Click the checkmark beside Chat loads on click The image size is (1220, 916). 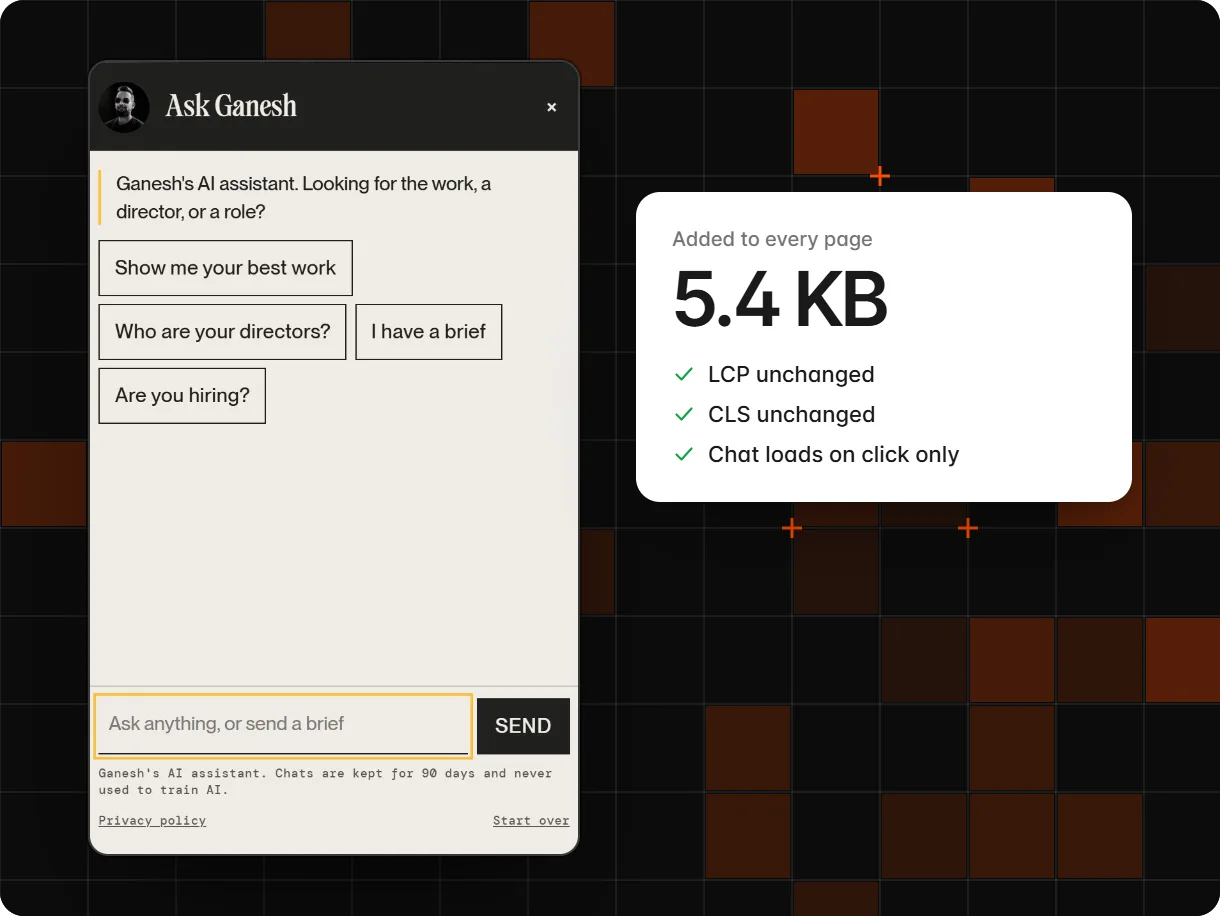(684, 455)
